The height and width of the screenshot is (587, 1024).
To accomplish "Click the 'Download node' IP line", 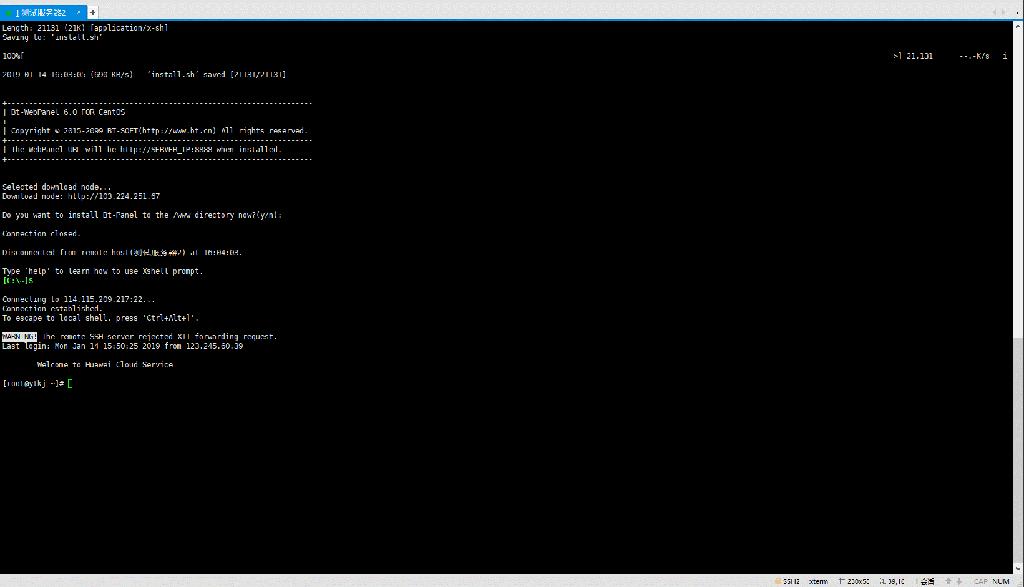I will (81, 197).
